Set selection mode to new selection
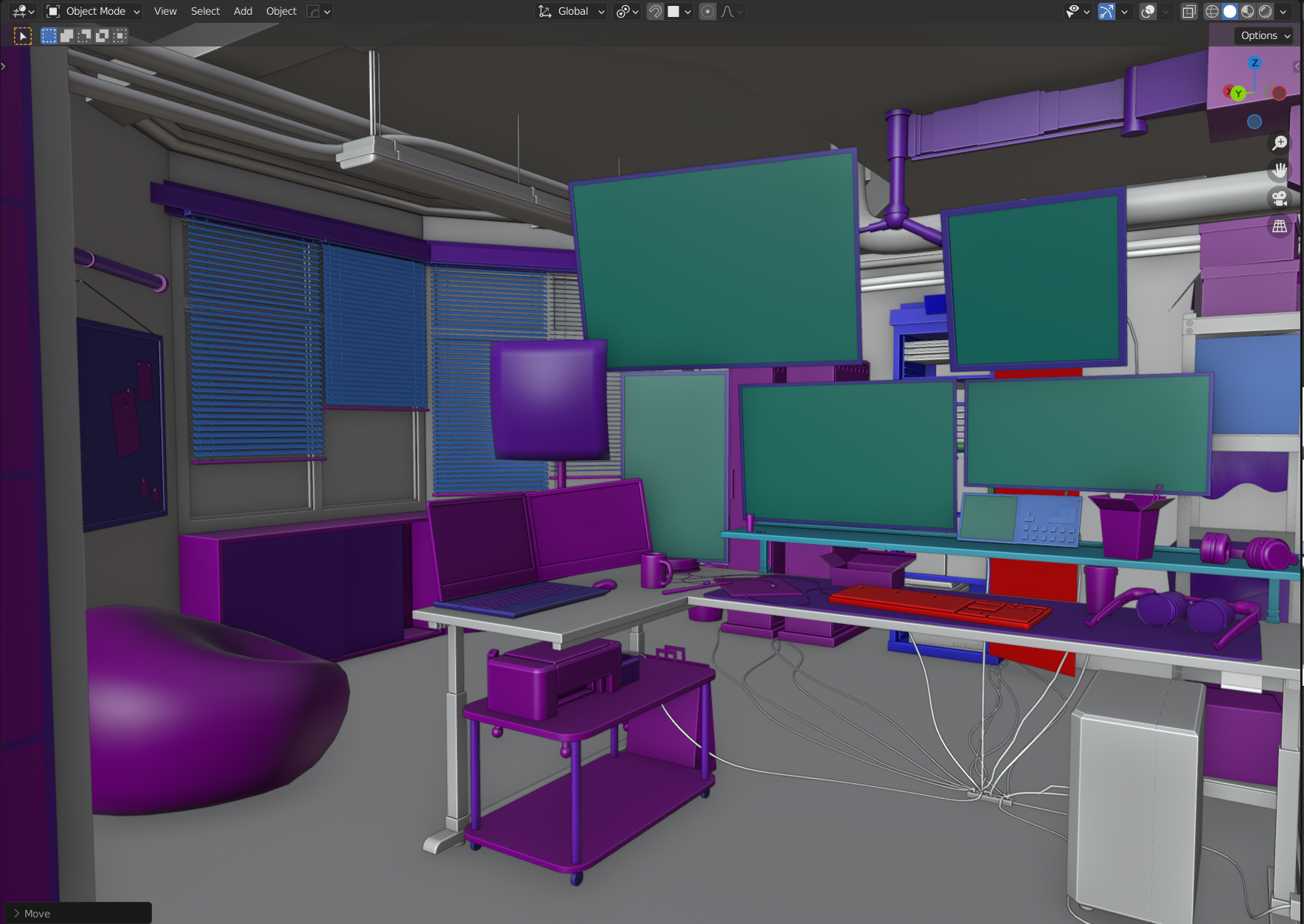 pyautogui.click(x=49, y=35)
